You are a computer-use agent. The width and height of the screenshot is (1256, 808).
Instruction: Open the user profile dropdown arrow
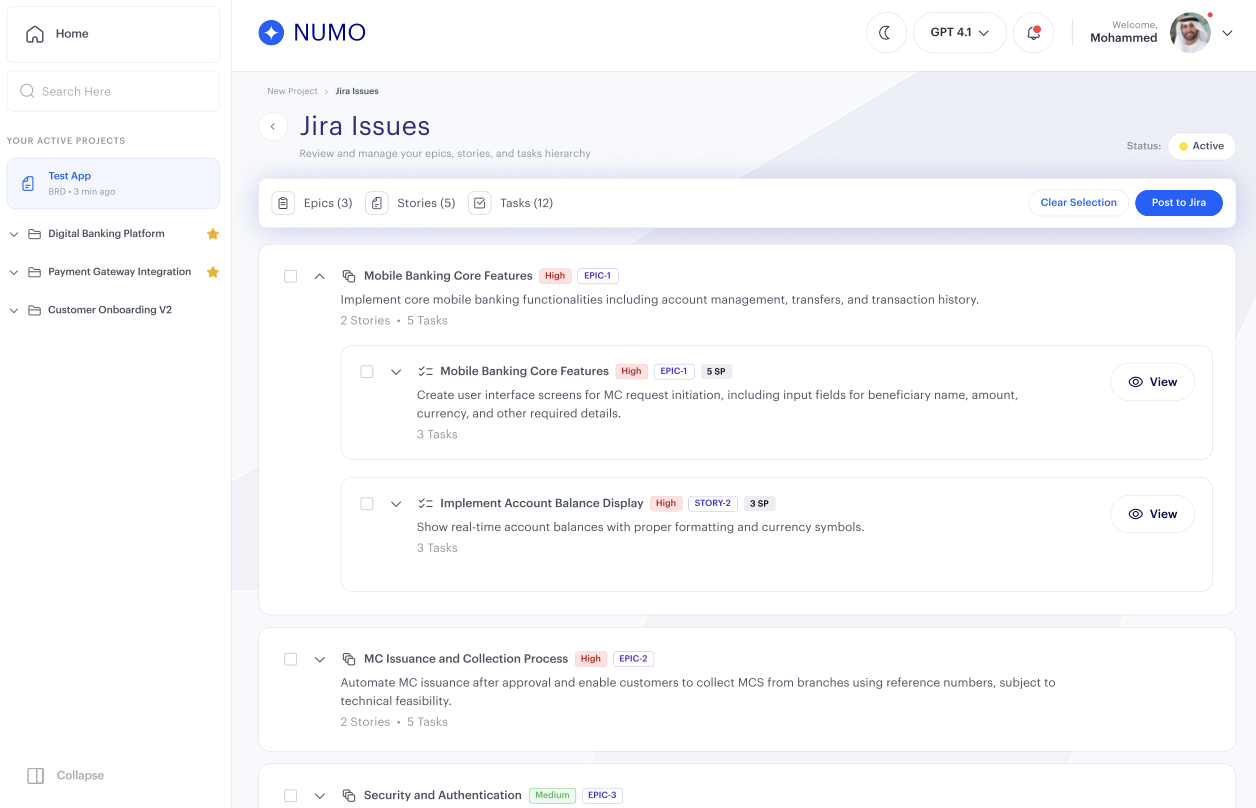[1228, 33]
